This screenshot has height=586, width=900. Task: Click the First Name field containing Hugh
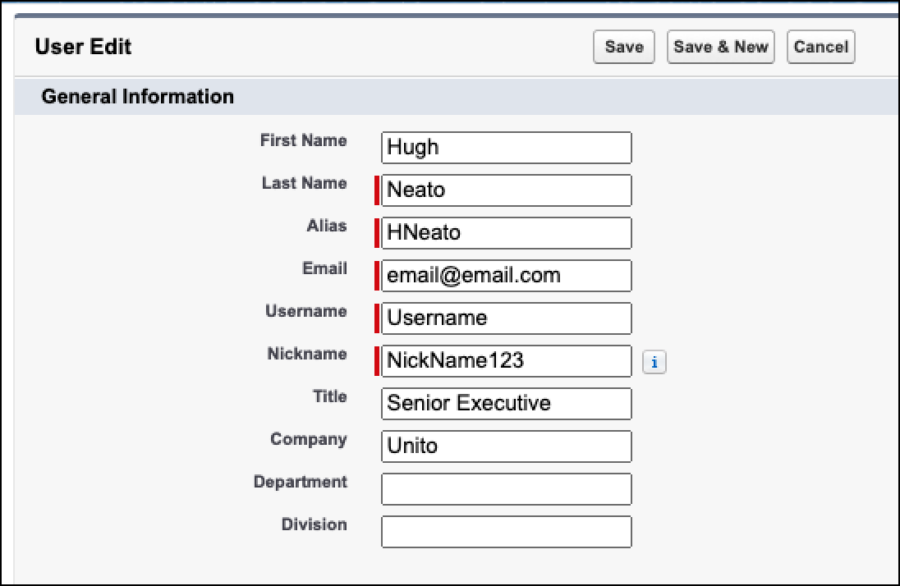(505, 147)
